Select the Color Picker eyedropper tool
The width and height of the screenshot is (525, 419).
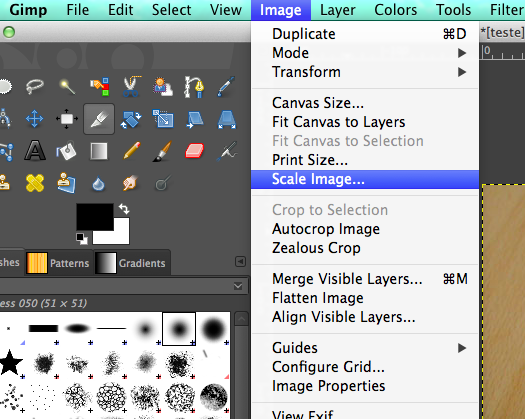226,86
